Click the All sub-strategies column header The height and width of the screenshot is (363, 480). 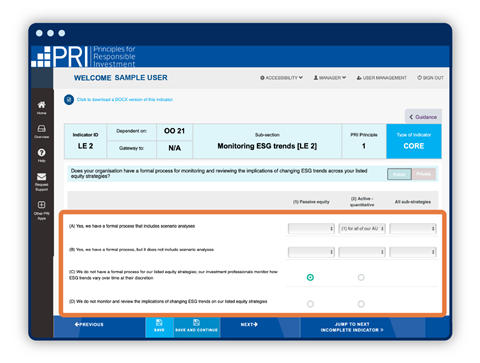tap(413, 202)
